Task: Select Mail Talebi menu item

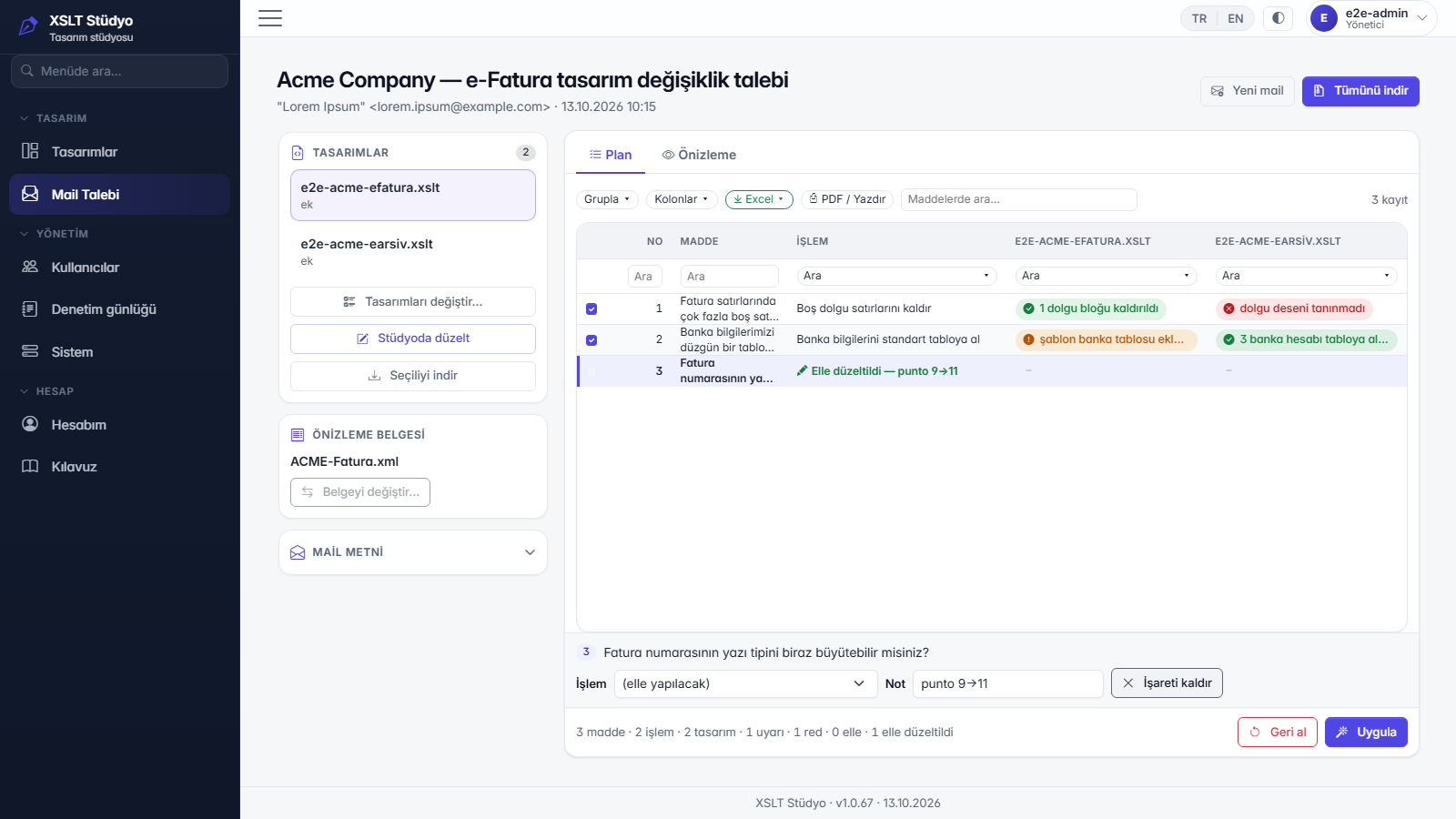Action: 119,195
